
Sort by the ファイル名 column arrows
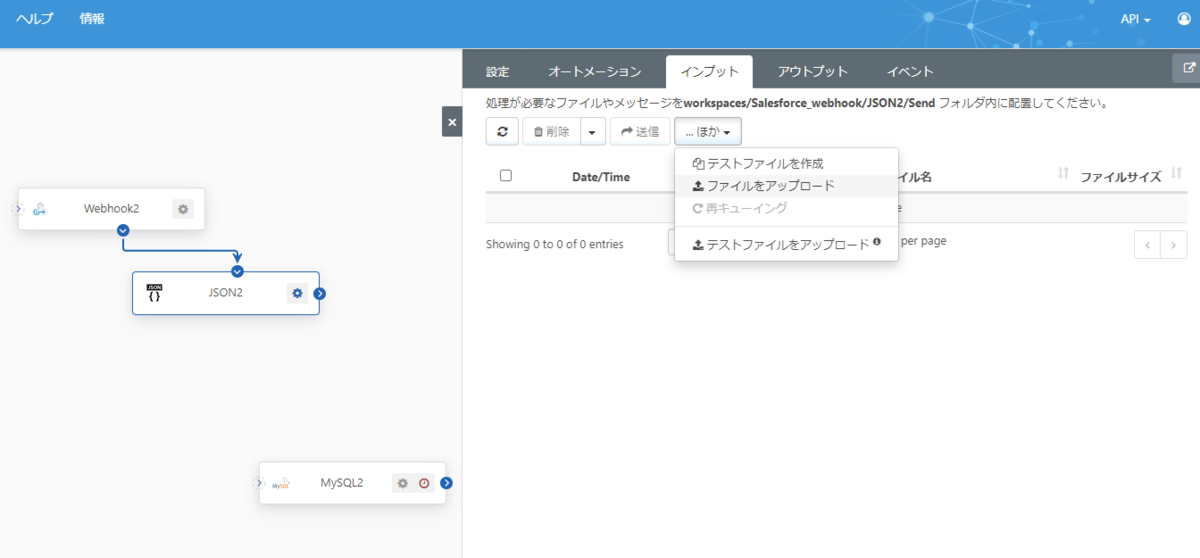click(x=1063, y=174)
